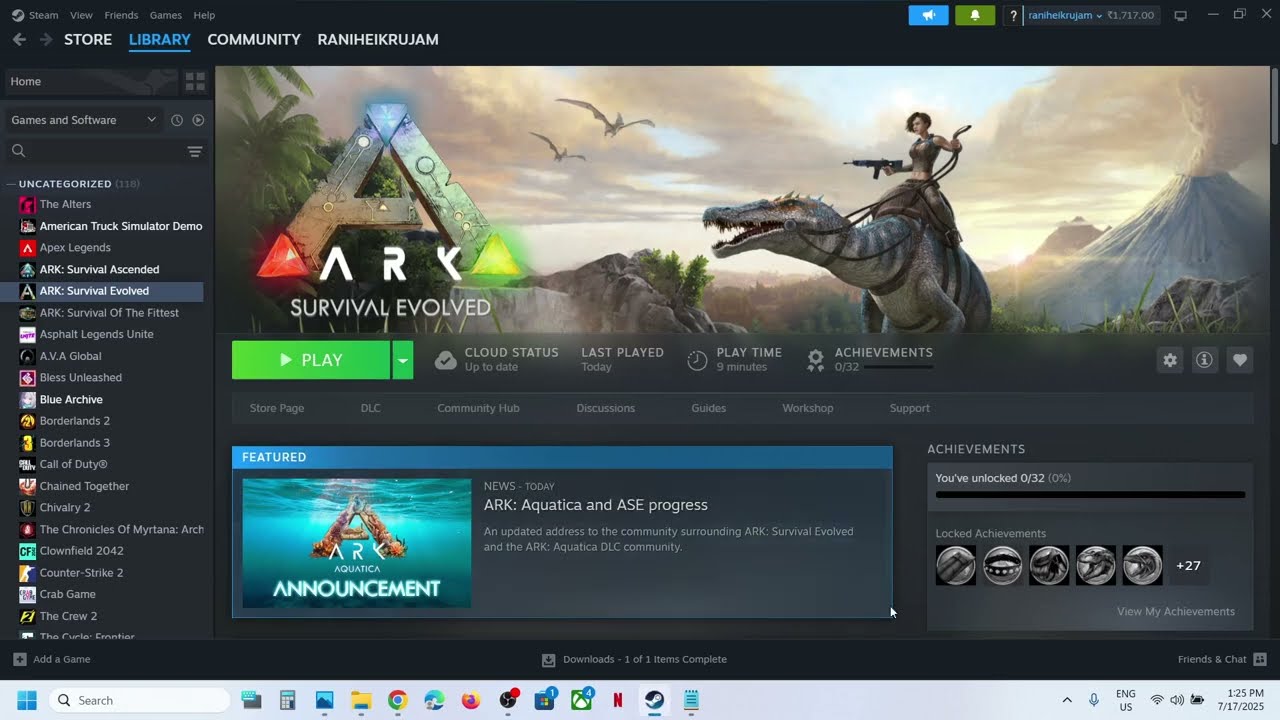Open Games and Software filter dropdown

click(x=84, y=120)
